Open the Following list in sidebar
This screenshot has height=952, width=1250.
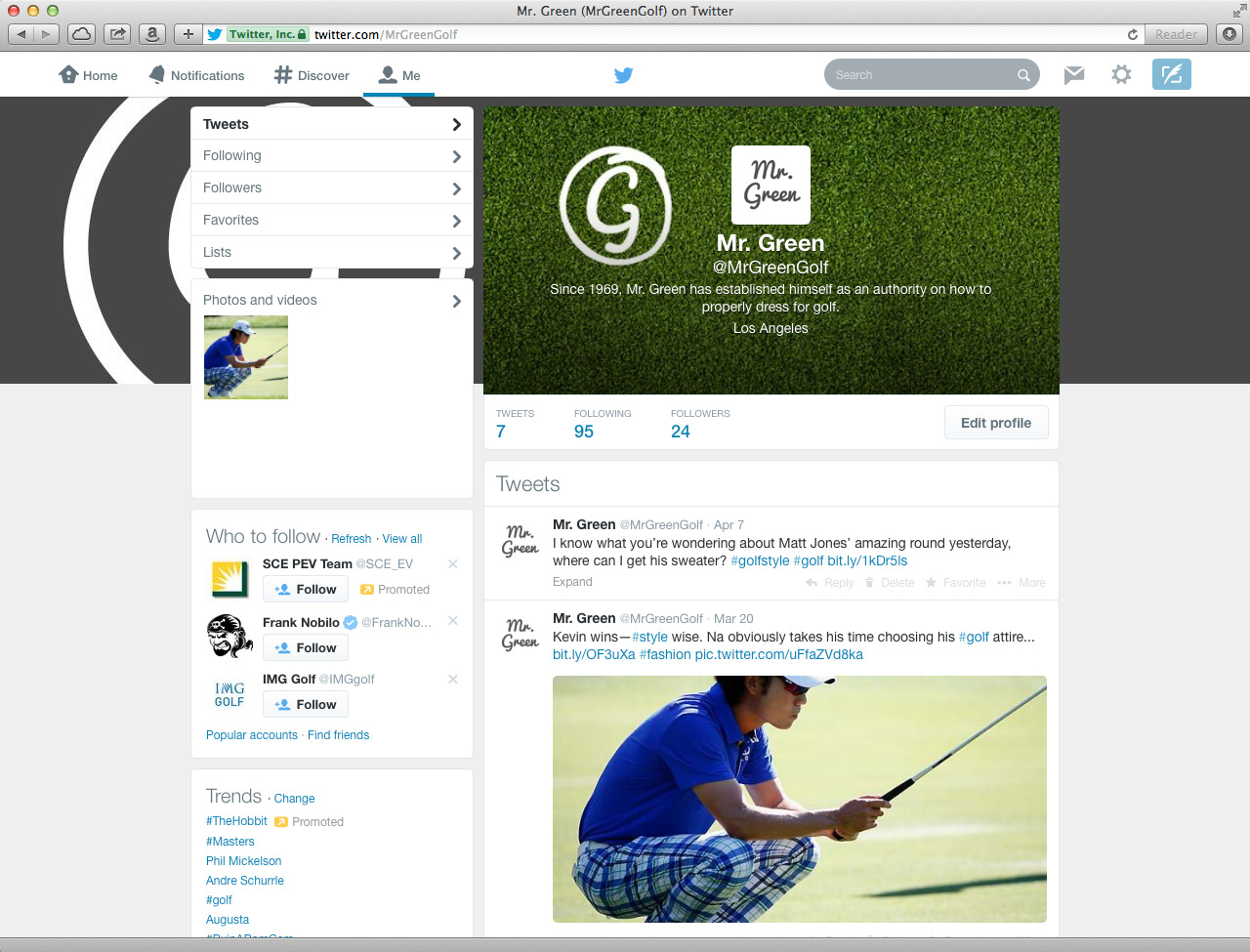(332, 156)
